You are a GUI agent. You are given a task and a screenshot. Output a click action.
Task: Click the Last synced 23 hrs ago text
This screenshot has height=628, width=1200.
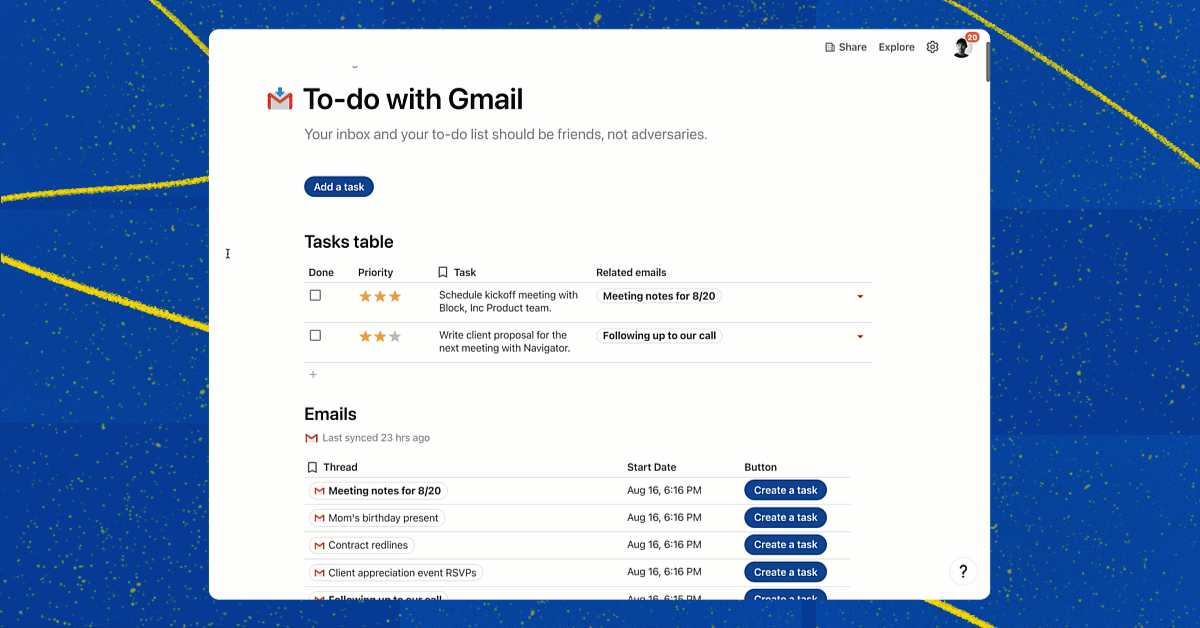coord(376,438)
